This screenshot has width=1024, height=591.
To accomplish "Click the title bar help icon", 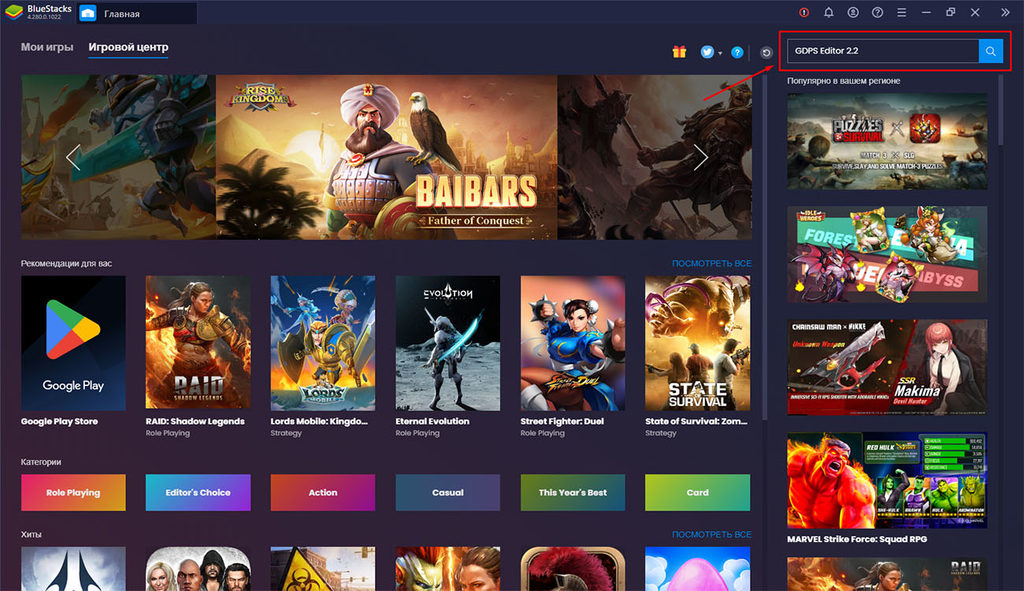I will point(877,12).
